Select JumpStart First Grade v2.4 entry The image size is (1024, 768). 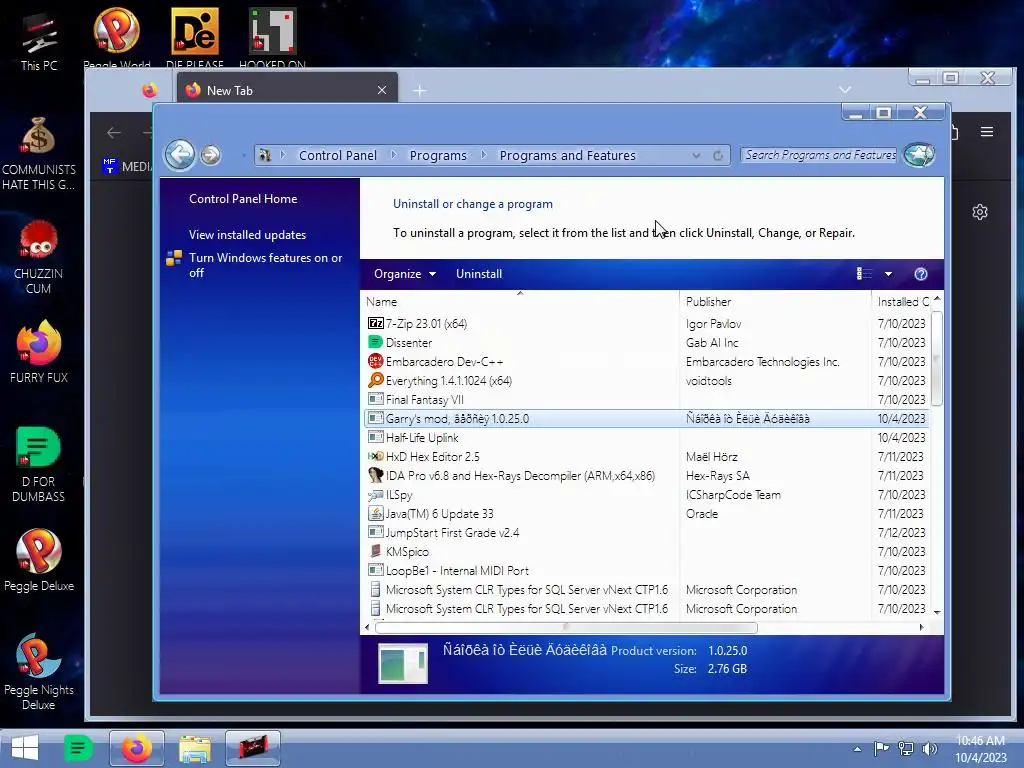pyautogui.click(x=647, y=532)
